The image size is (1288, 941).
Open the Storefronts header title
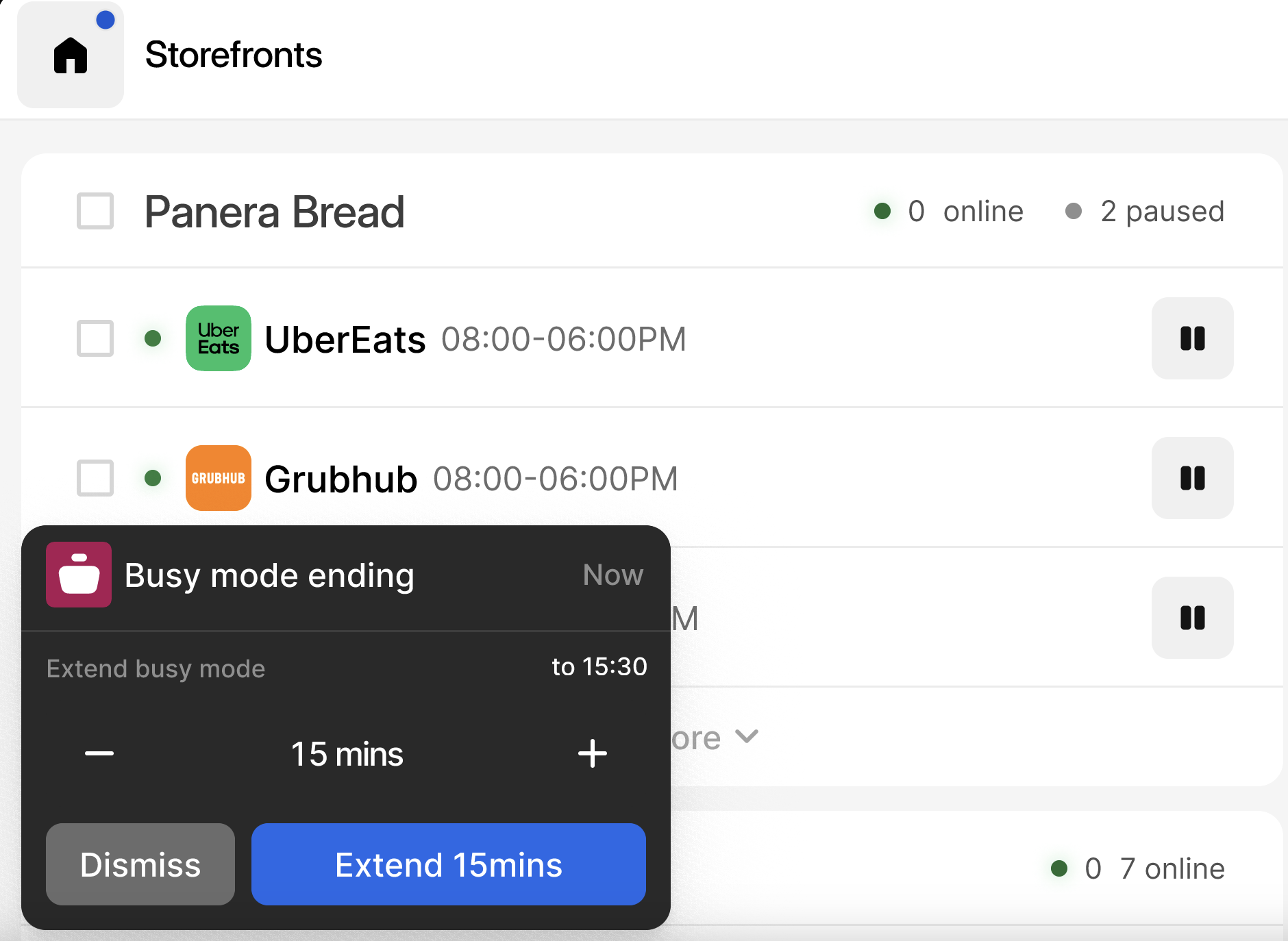tap(234, 55)
